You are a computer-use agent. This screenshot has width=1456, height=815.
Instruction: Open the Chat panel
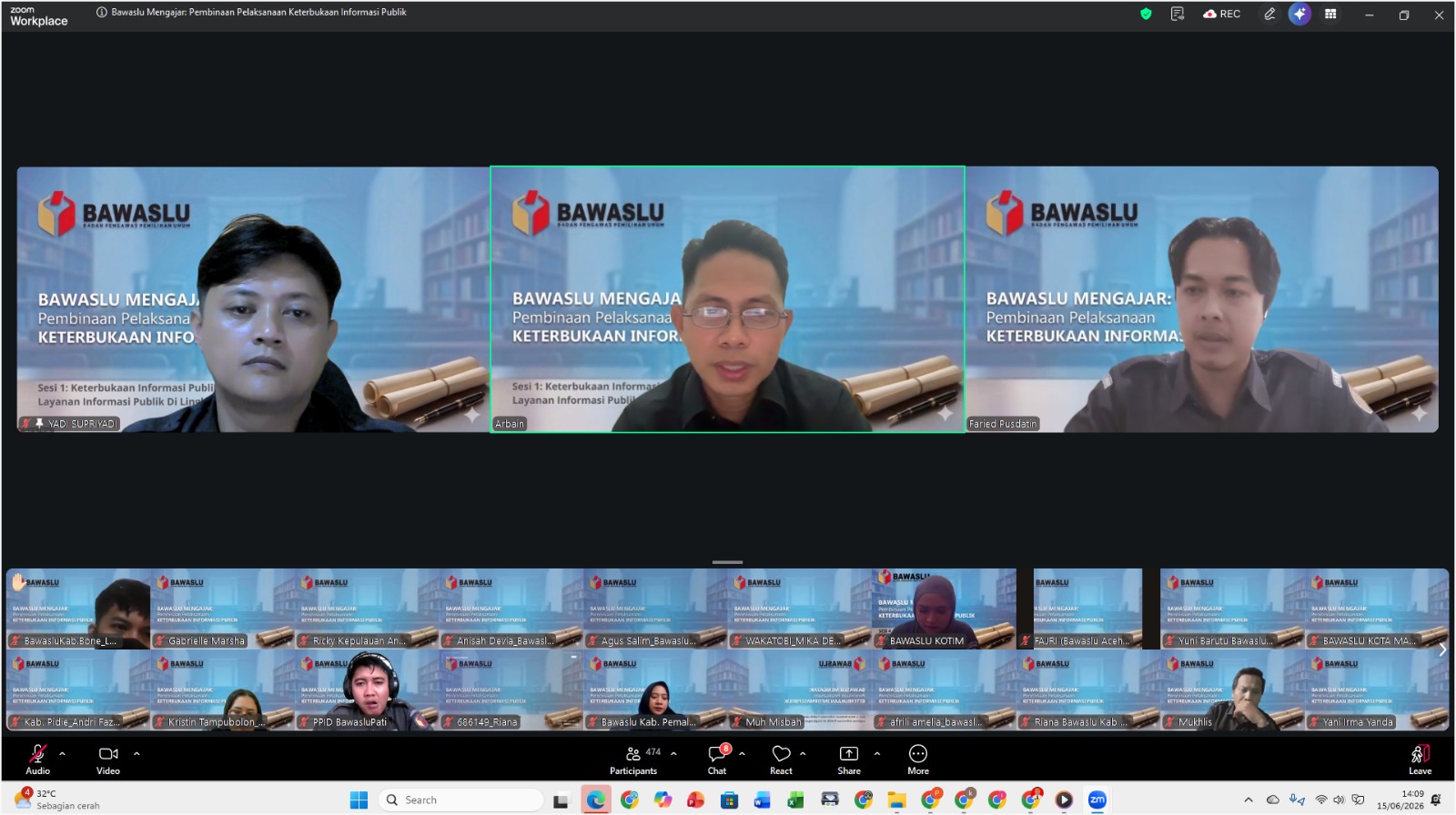(x=717, y=760)
